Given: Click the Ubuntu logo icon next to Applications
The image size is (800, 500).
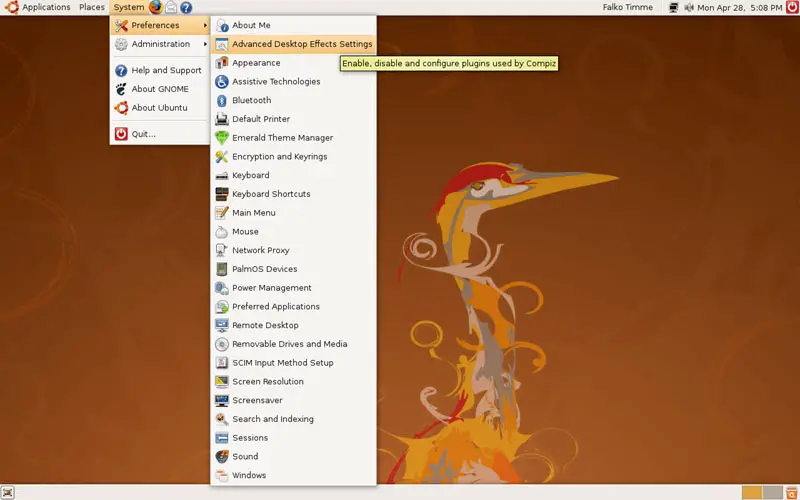Looking at the screenshot, I should (x=11, y=7).
